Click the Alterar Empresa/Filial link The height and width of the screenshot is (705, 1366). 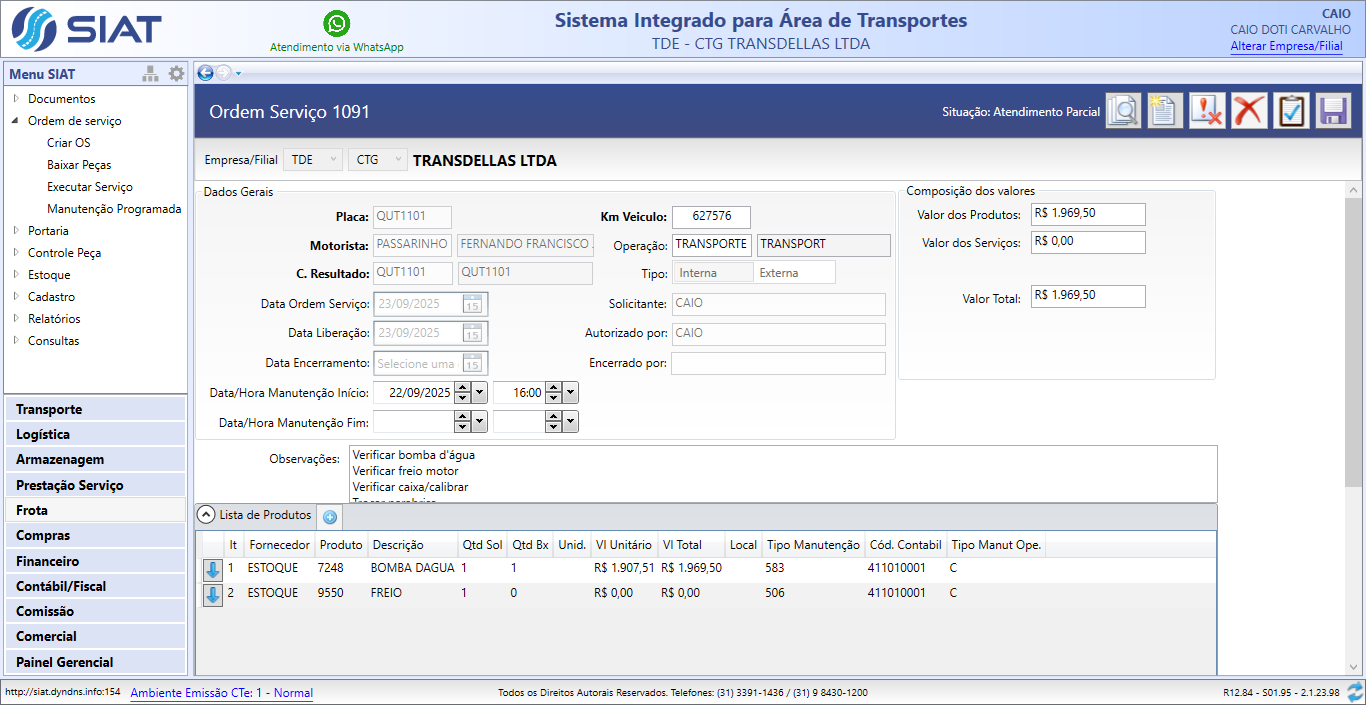[x=1286, y=46]
